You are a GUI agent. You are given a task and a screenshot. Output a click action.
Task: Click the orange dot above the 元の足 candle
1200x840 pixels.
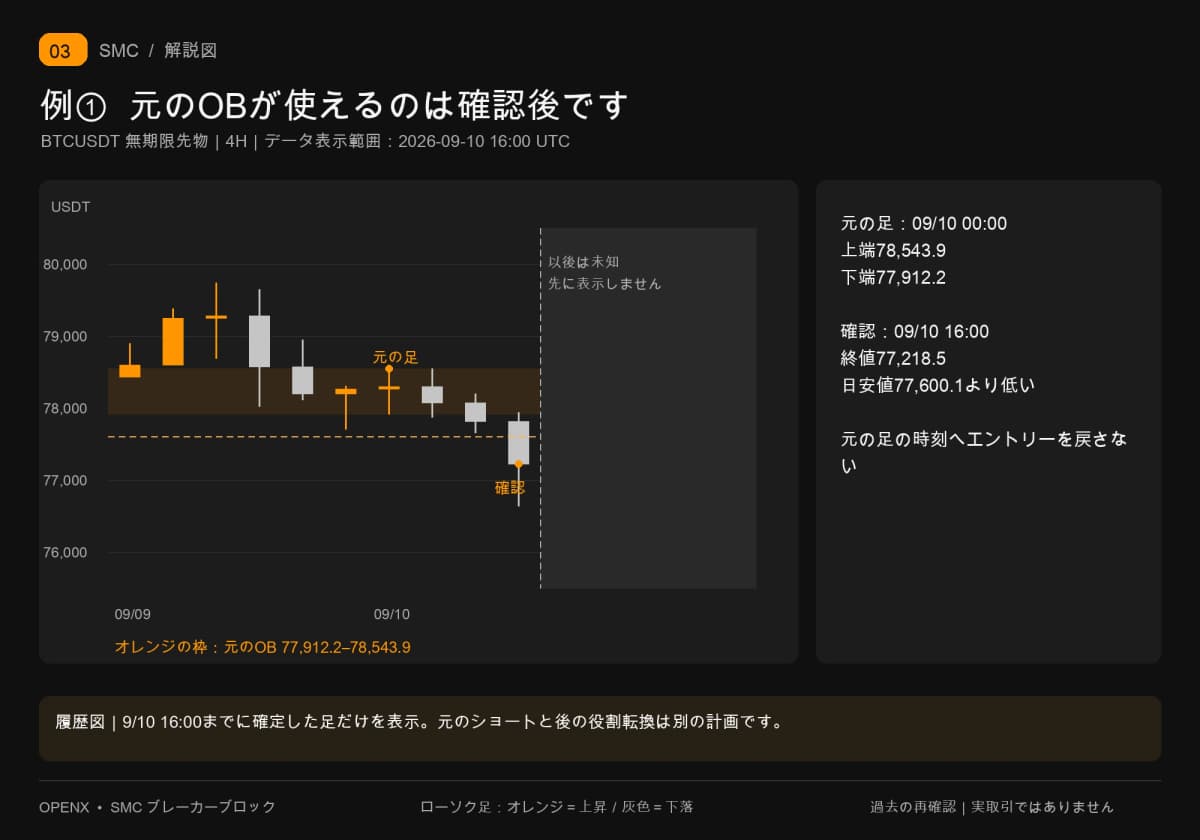[x=389, y=369]
